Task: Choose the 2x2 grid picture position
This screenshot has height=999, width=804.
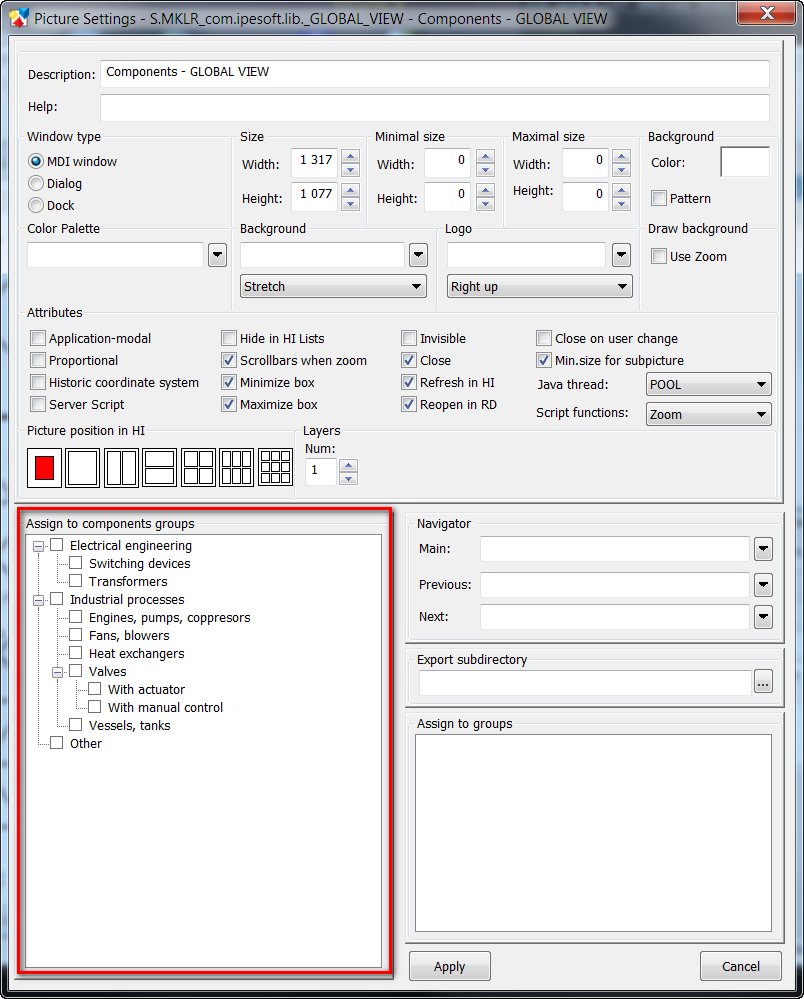Action: pyautogui.click(x=198, y=467)
